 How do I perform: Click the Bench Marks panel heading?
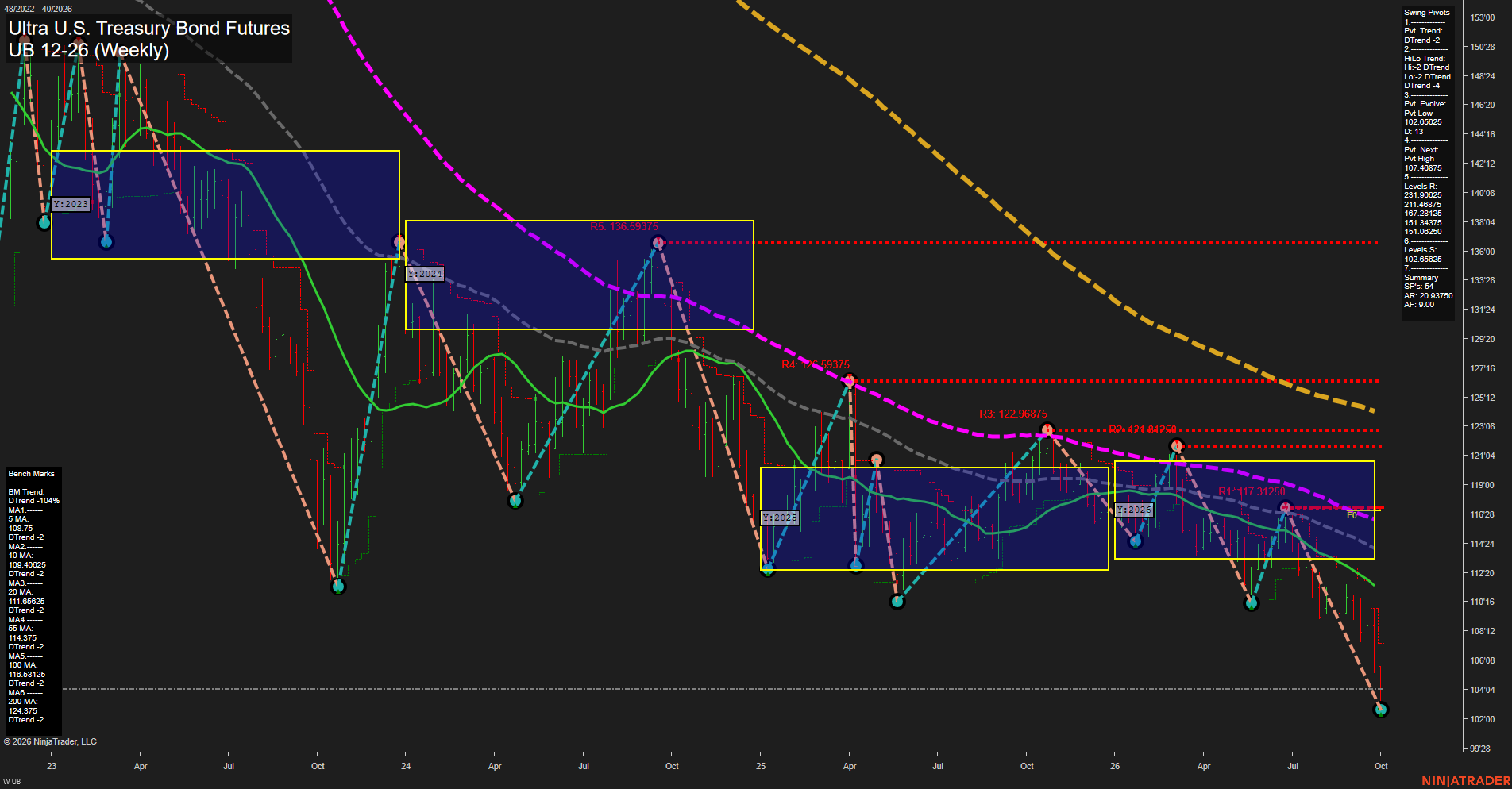32,474
